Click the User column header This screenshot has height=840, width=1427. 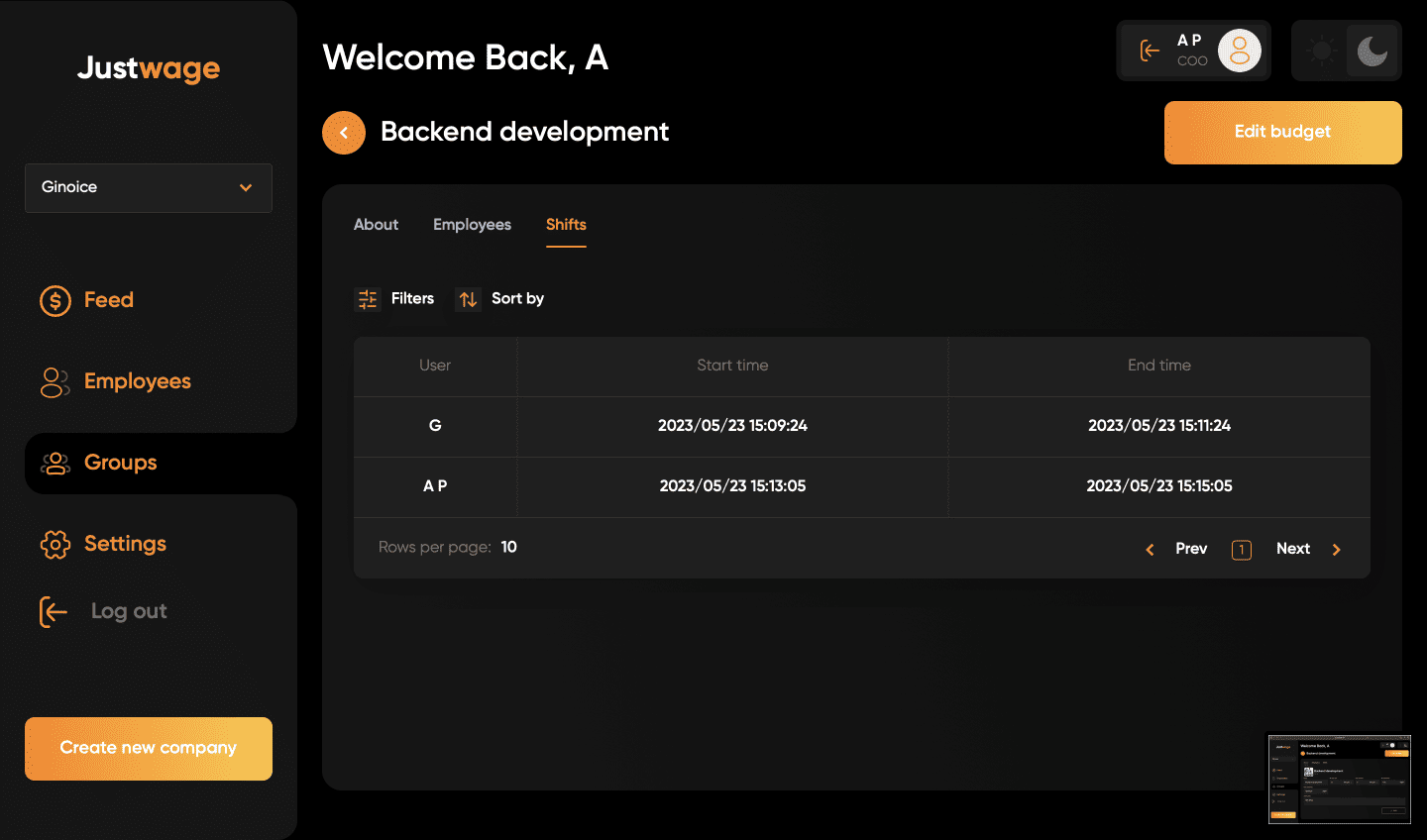(435, 366)
